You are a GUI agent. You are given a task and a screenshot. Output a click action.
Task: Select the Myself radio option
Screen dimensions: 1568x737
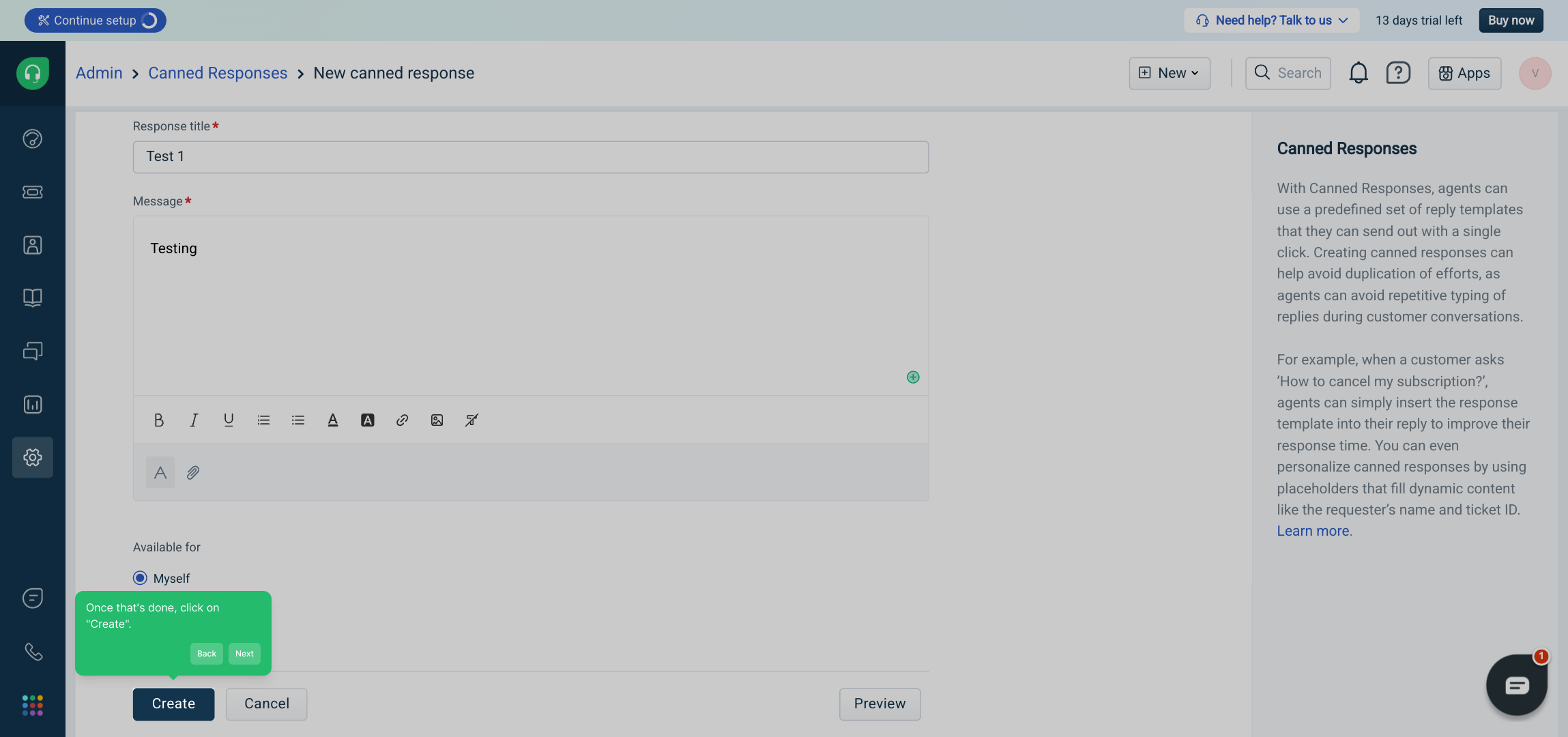tap(140, 578)
